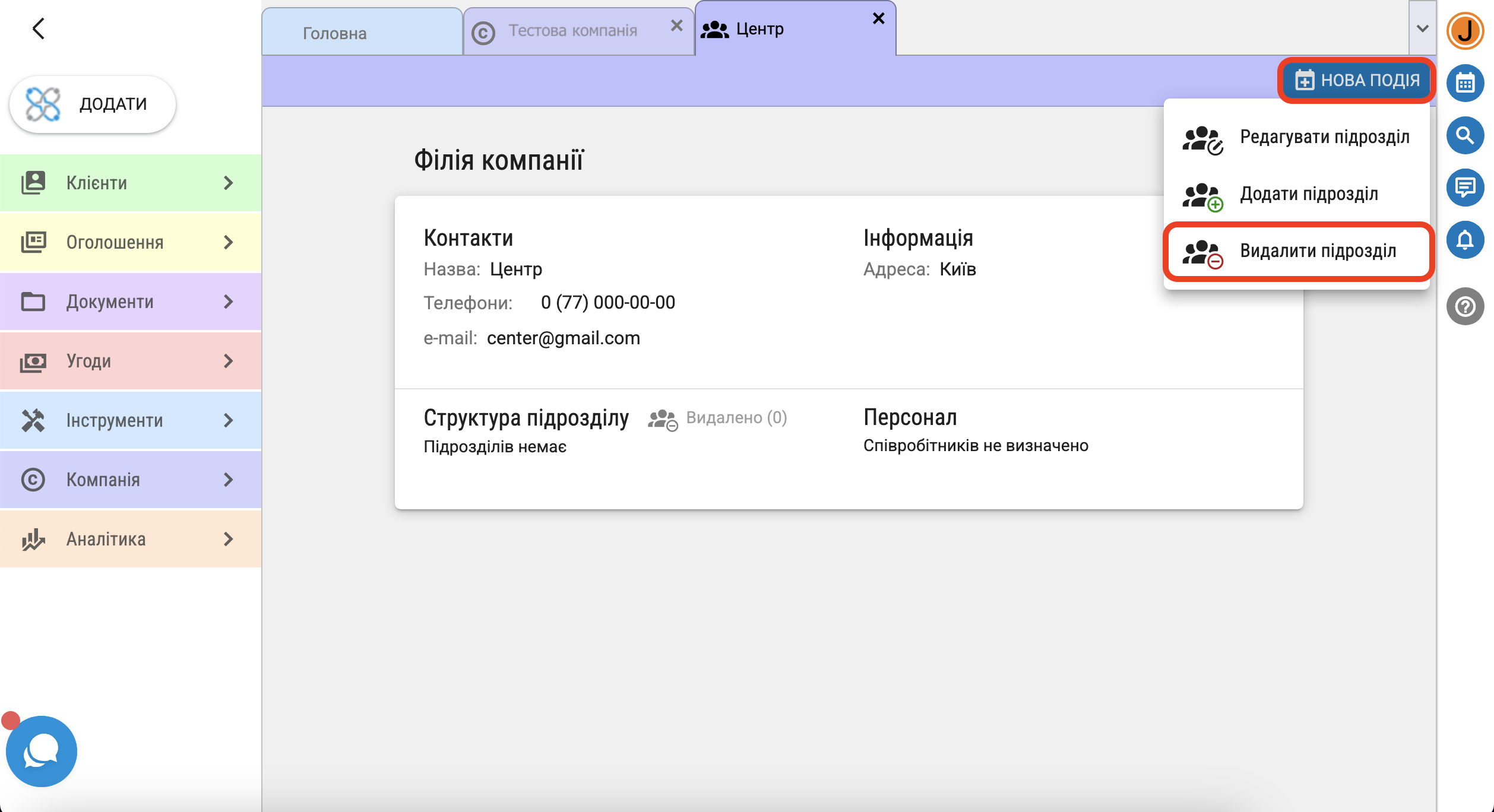
Task: Expand the Документи sidebar section
Action: [131, 302]
